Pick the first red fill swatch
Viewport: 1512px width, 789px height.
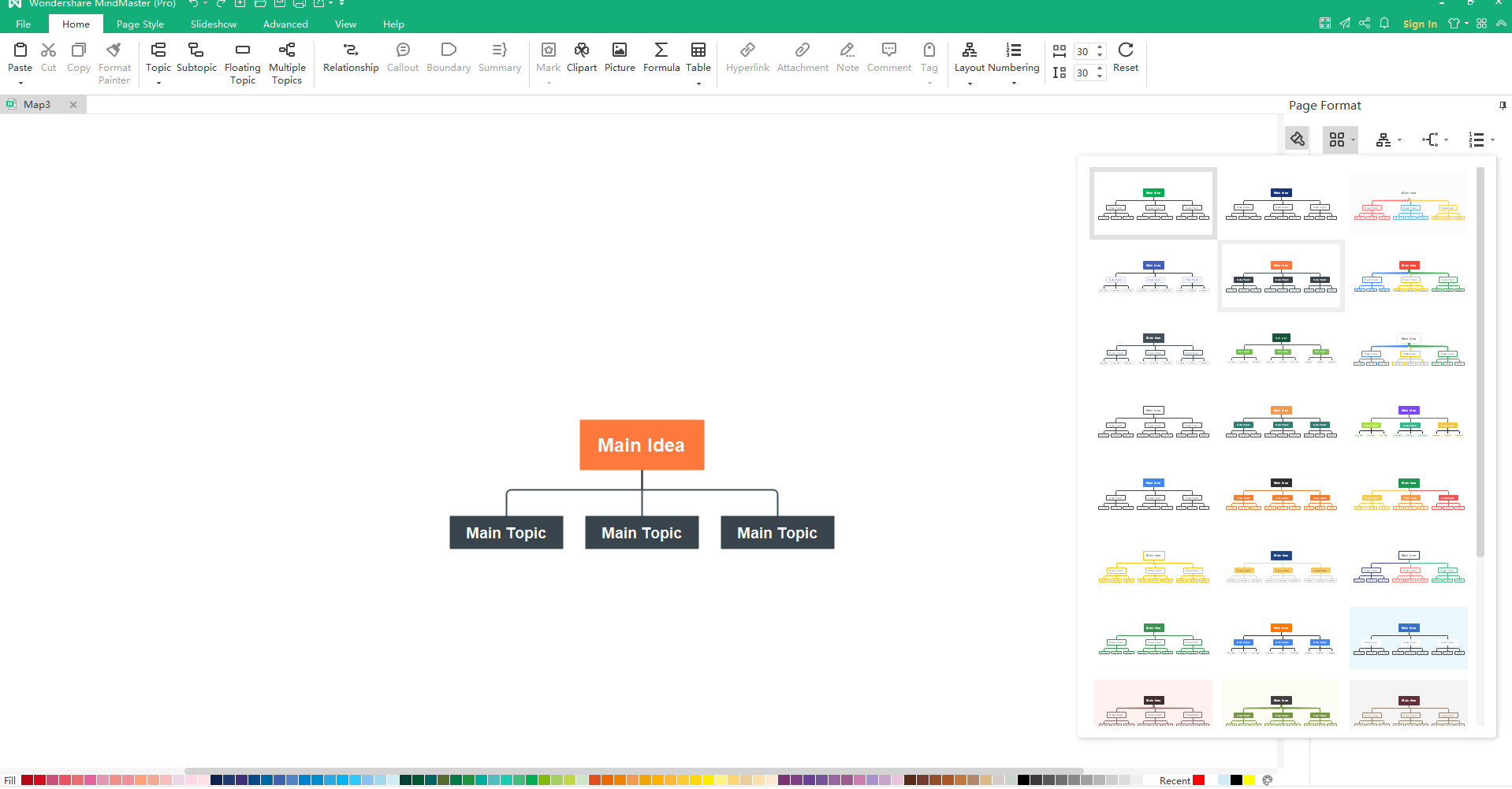(x=27, y=780)
